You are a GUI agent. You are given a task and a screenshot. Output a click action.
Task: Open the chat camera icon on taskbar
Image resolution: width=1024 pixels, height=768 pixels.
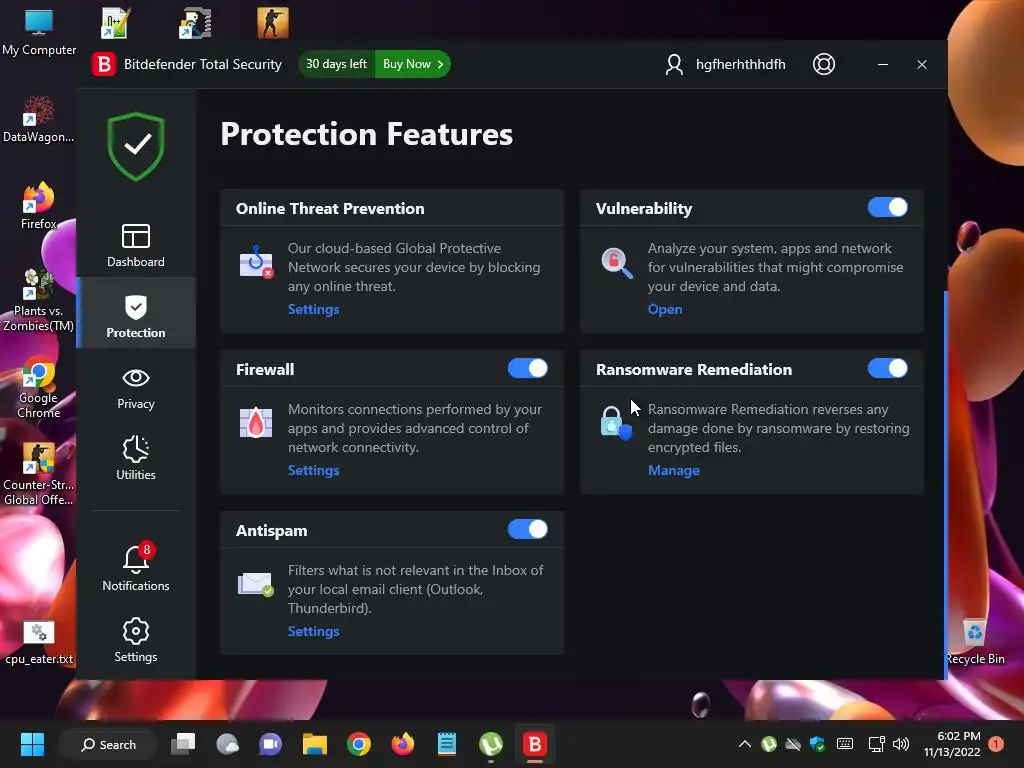coord(270,744)
